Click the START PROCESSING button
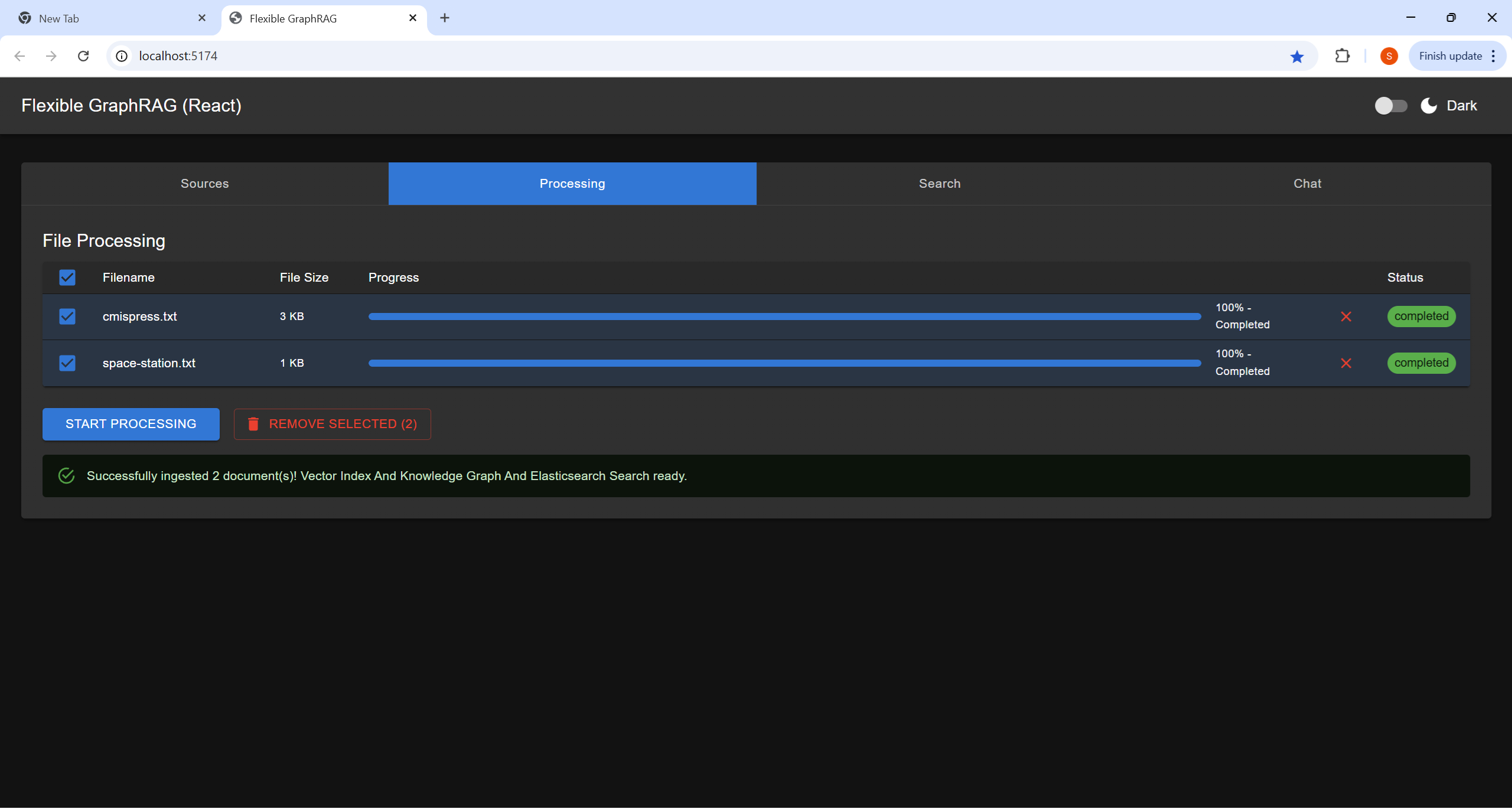The image size is (1512, 809). [x=131, y=424]
